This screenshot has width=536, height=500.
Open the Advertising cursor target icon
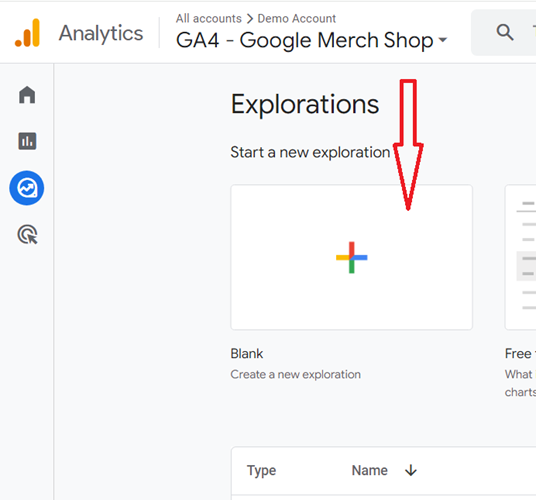pos(27,234)
